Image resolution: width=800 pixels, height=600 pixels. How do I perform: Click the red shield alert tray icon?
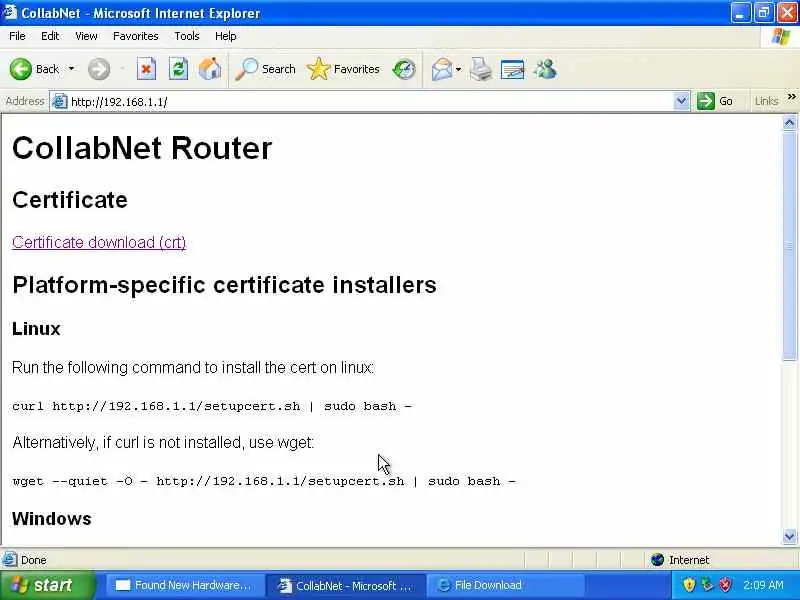[725, 585]
